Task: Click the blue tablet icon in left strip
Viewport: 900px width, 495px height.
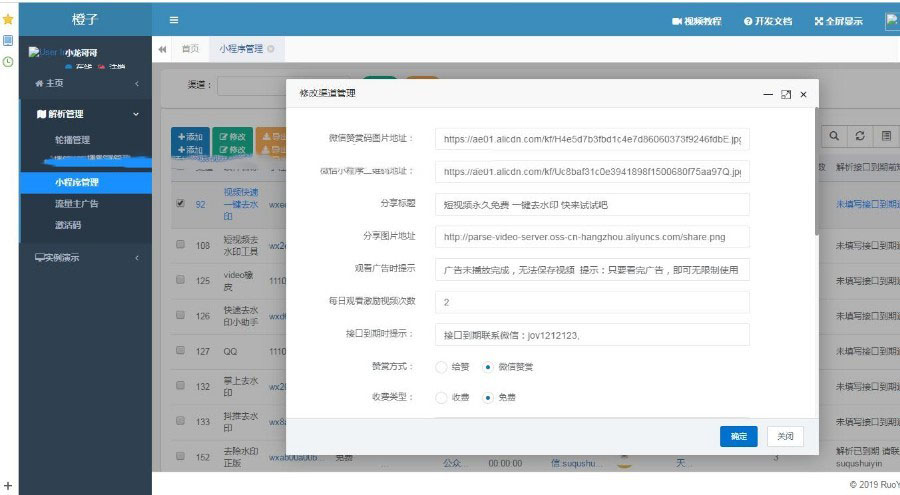Action: 8,40
